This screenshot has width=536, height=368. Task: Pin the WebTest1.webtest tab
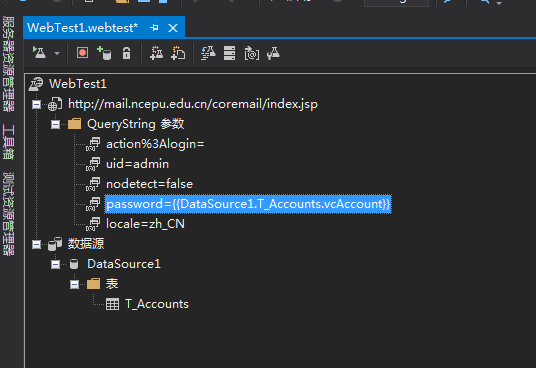pyautogui.click(x=154, y=28)
